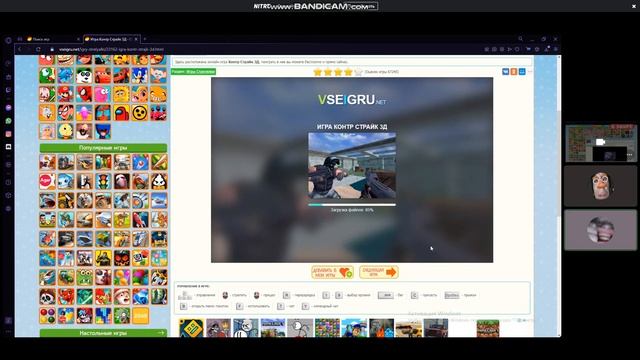Open the yellow Geometry Dash game thumbnail
The width and height of the screenshot is (640, 360).
[x=191, y=328]
